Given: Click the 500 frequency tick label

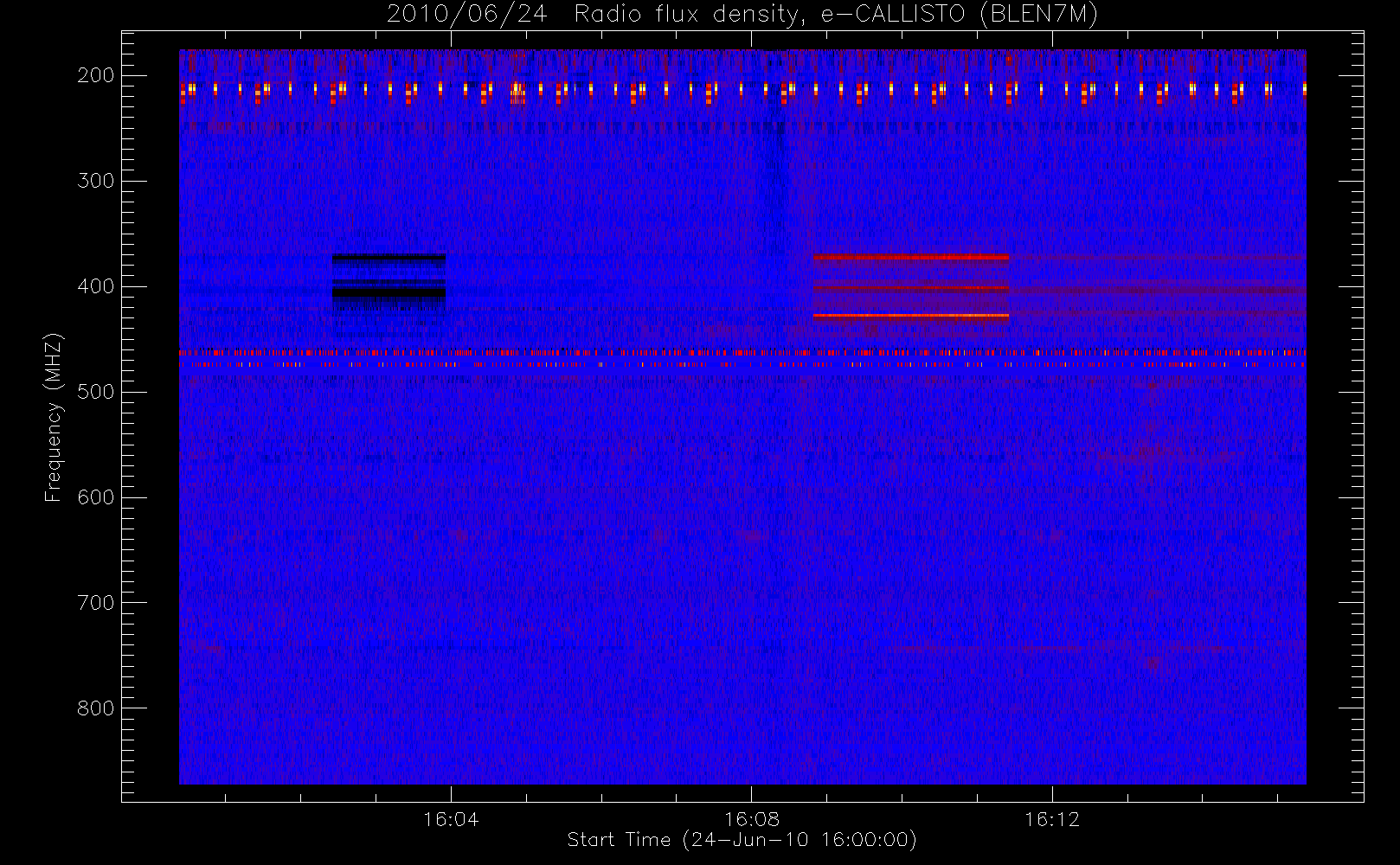Looking at the screenshot, I should click(96, 392).
